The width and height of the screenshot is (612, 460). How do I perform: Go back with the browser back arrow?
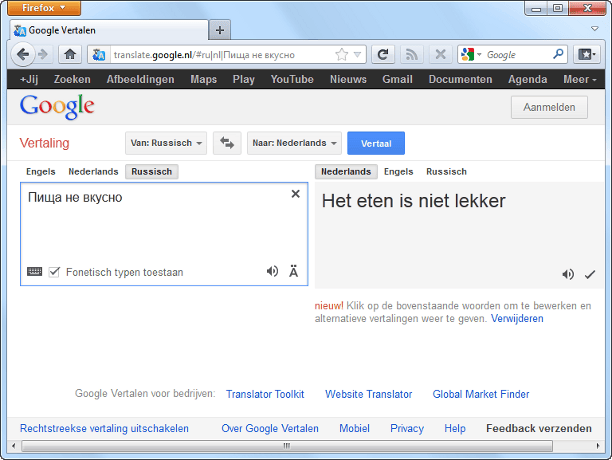[23, 55]
